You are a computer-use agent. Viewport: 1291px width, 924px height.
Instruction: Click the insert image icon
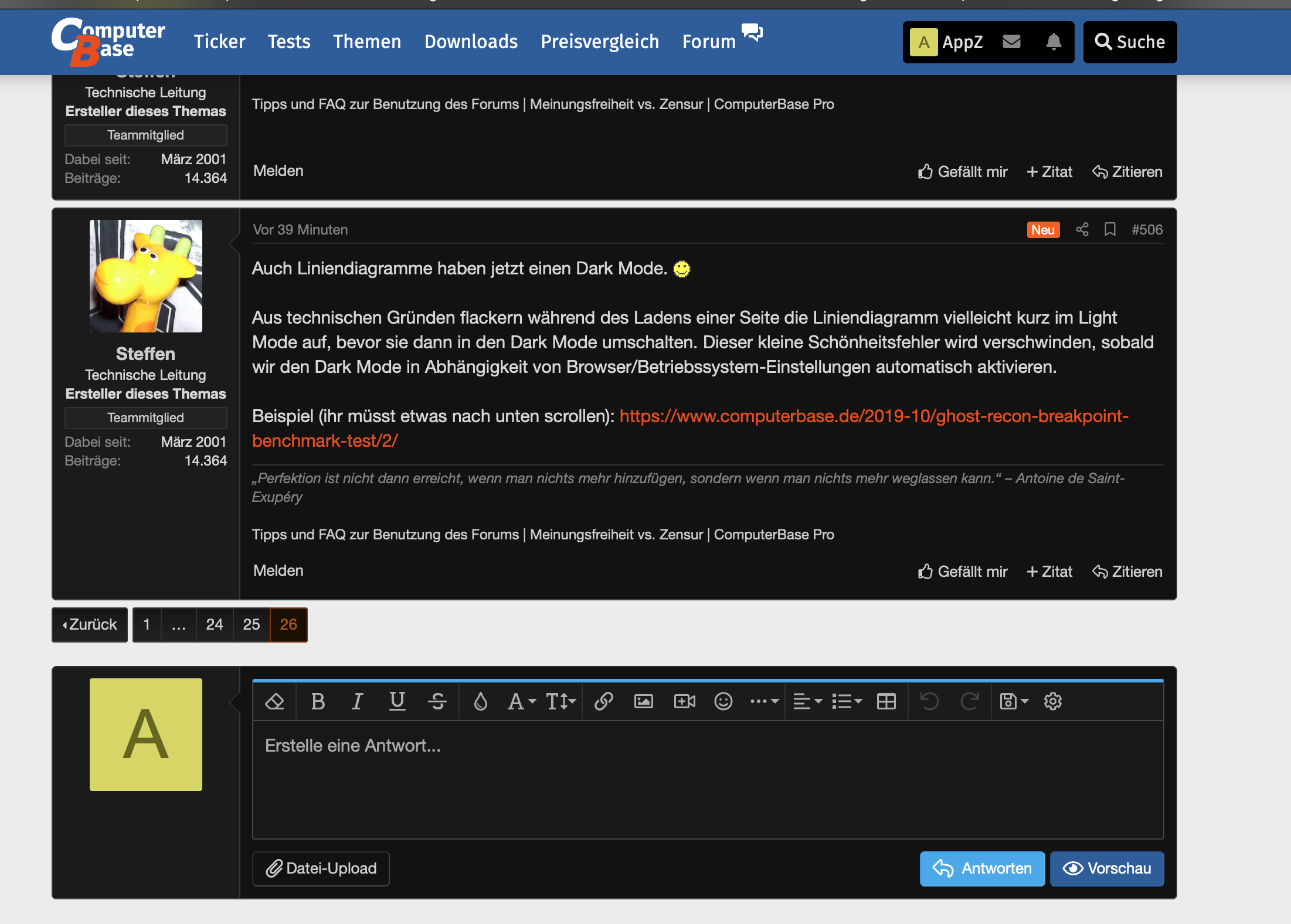tap(643, 701)
